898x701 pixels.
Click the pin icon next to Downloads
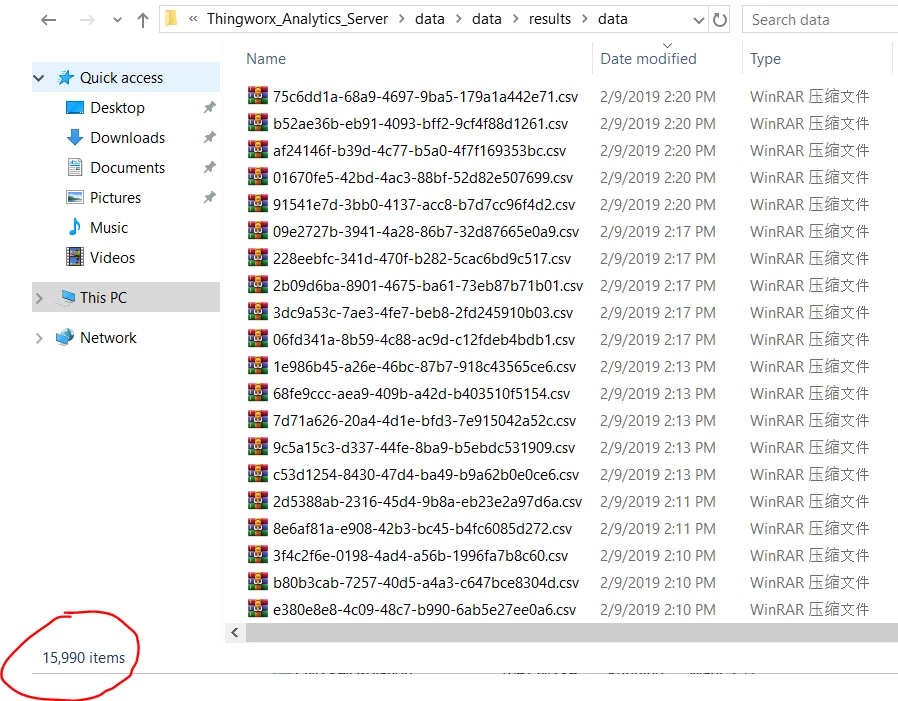(210, 137)
